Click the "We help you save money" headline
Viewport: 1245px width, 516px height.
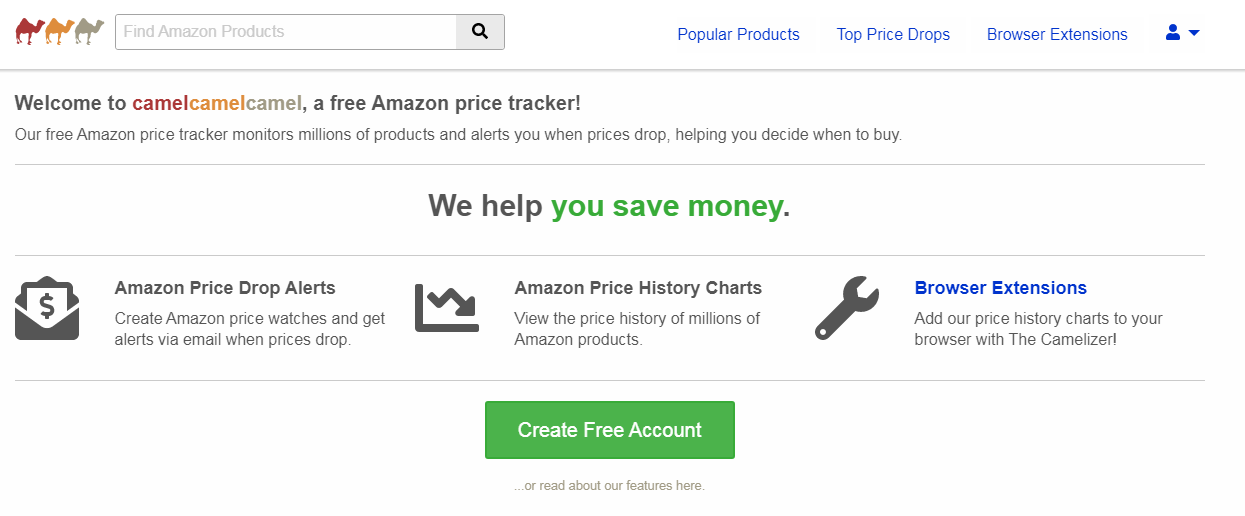click(609, 206)
